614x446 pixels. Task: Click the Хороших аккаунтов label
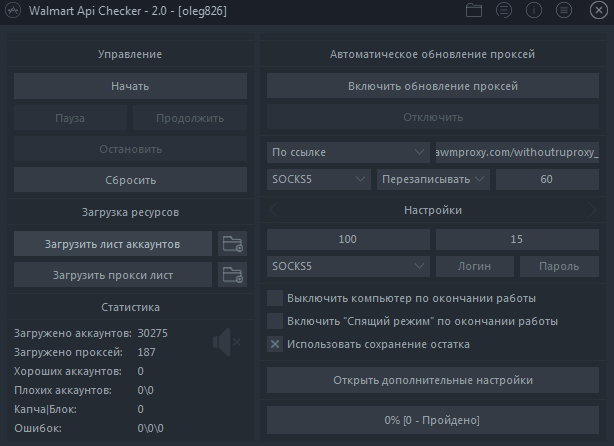click(x=68, y=371)
